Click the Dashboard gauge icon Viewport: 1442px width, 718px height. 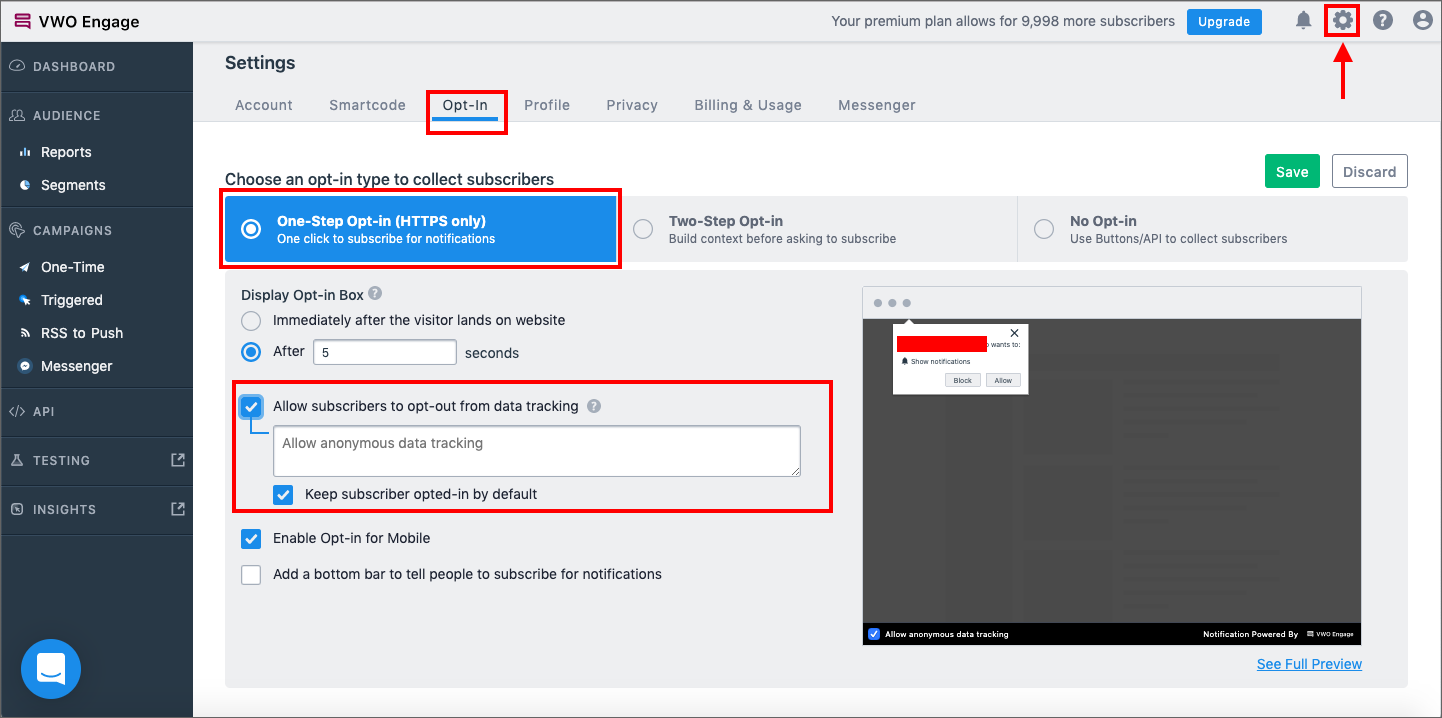(17, 66)
